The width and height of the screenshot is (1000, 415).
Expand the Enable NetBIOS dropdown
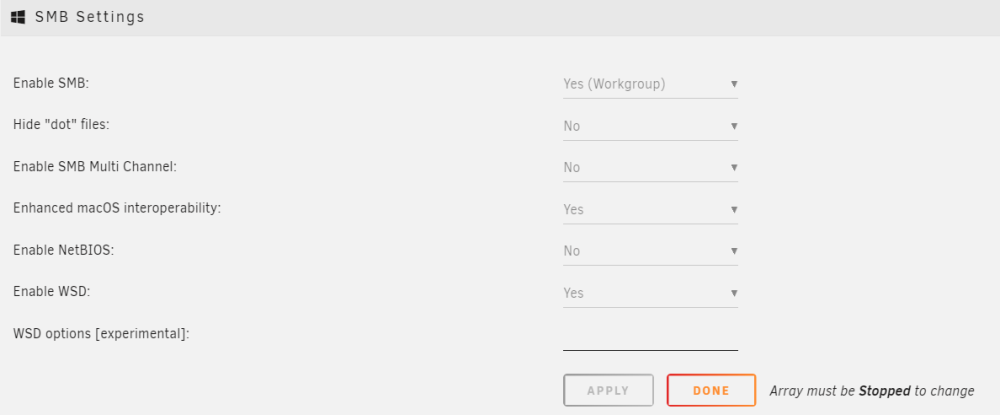coord(650,251)
